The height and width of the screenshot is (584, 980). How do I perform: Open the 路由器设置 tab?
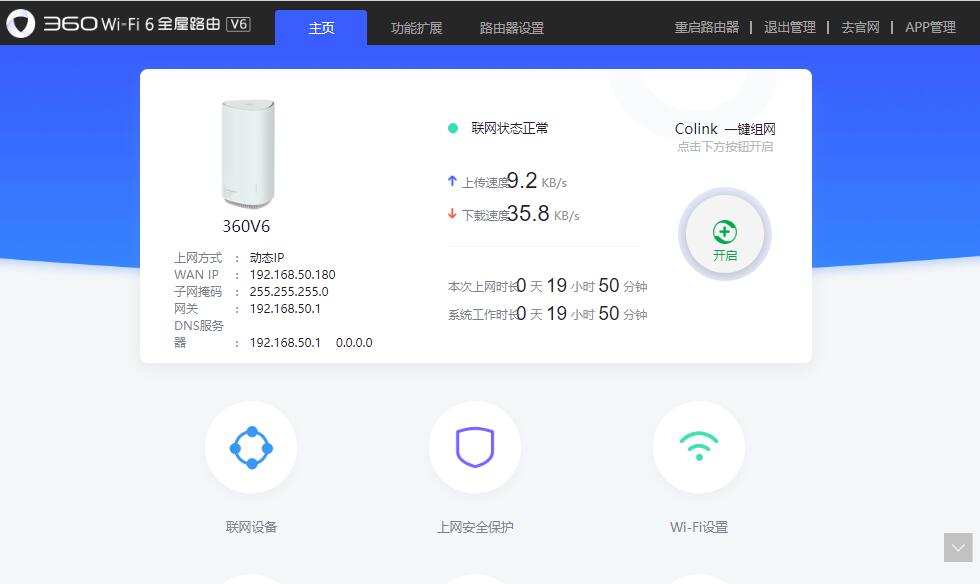coord(513,28)
